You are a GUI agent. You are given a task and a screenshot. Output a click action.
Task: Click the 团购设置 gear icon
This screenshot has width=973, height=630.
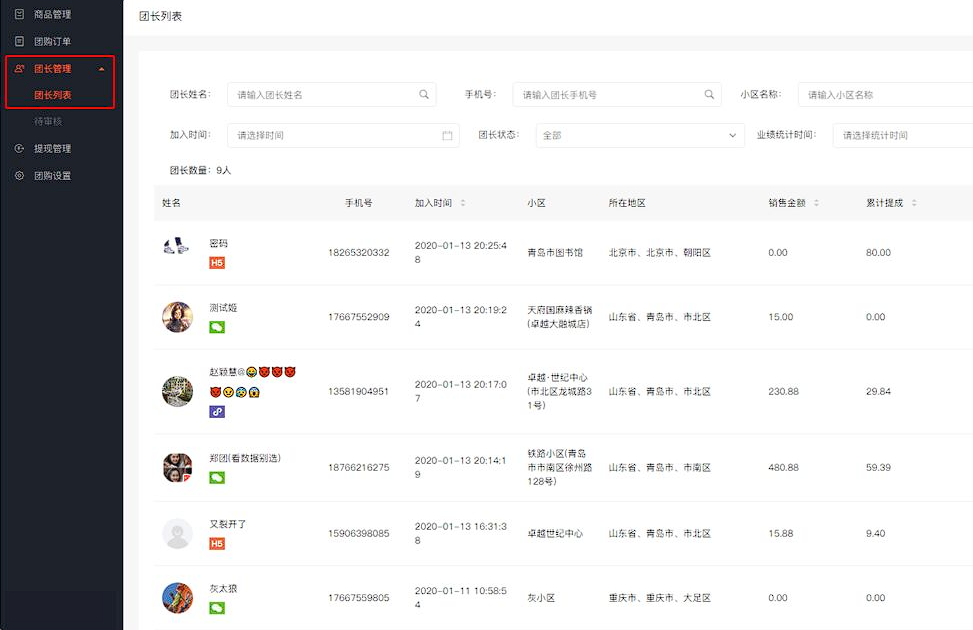coord(19,176)
